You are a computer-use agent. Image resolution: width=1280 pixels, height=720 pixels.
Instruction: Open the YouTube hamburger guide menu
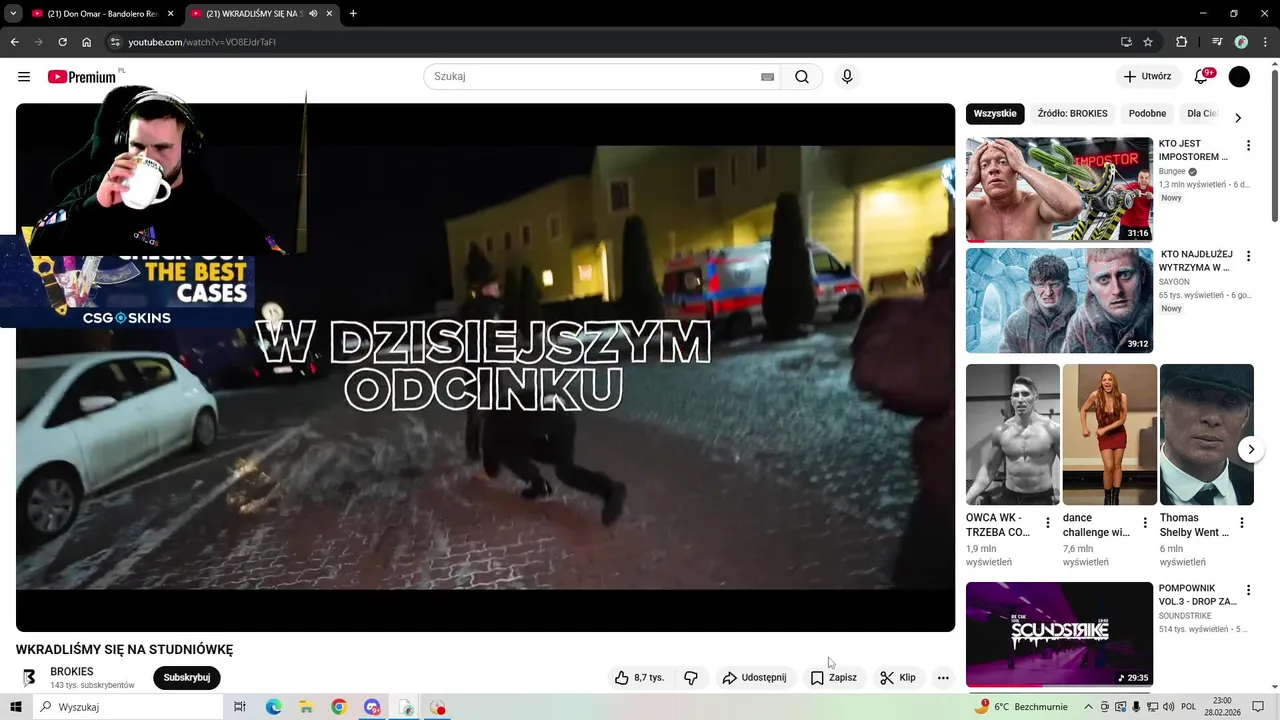tap(24, 77)
